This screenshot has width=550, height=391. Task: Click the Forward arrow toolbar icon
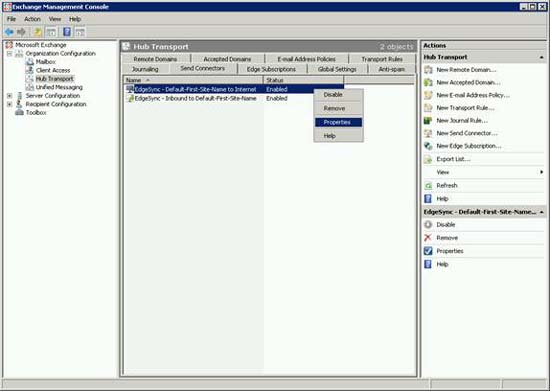pyautogui.click(x=21, y=32)
